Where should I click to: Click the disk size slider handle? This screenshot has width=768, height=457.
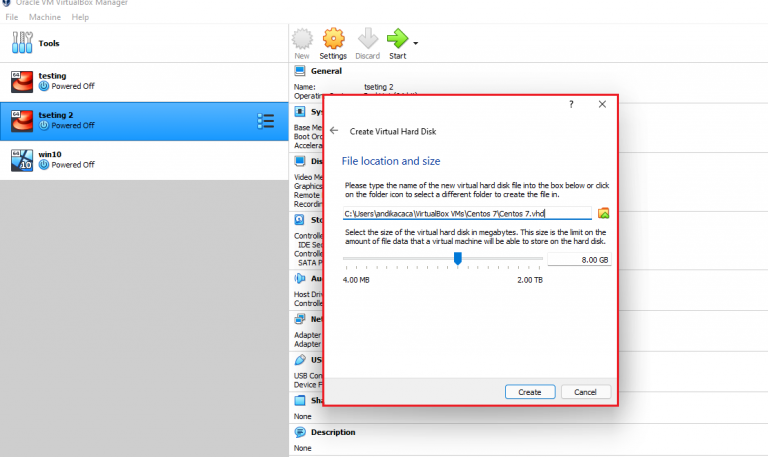457,259
